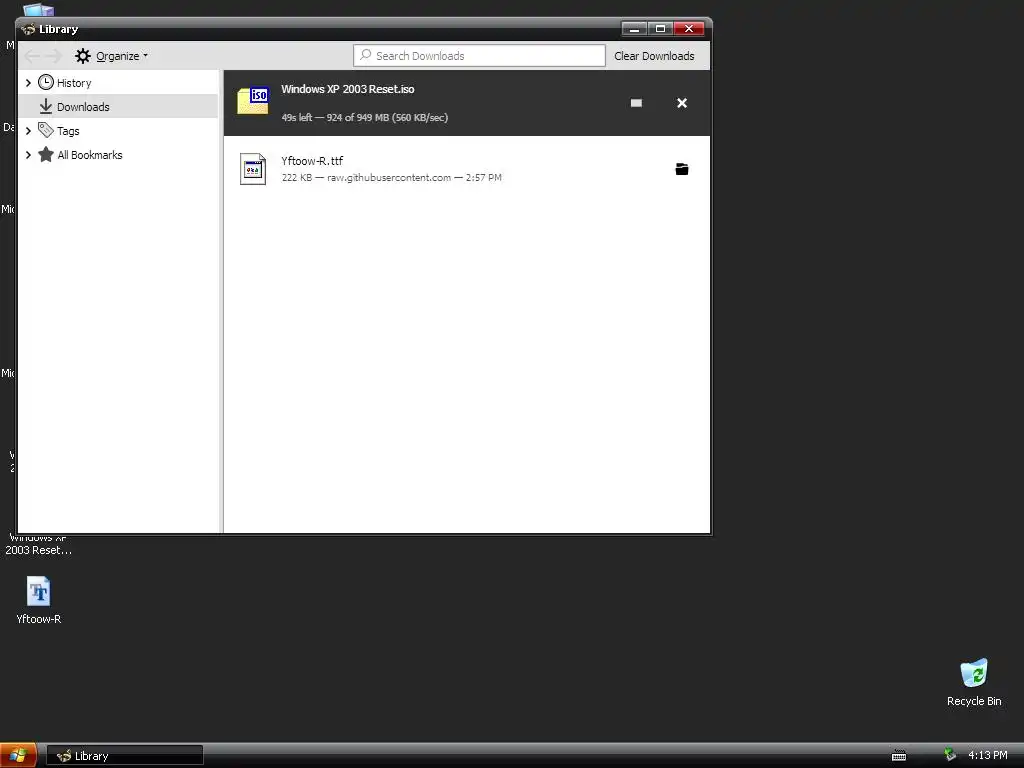1024x768 pixels.
Task: Cancel the Windows XP 2003 Reset.iso download
Action: tap(682, 103)
